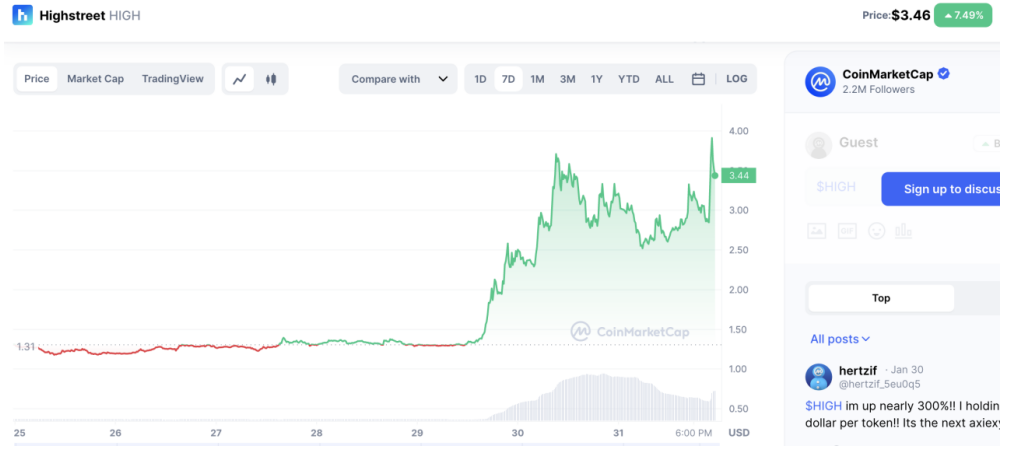1012x464 pixels.
Task: Switch to TradingView tab
Action: click(172, 79)
